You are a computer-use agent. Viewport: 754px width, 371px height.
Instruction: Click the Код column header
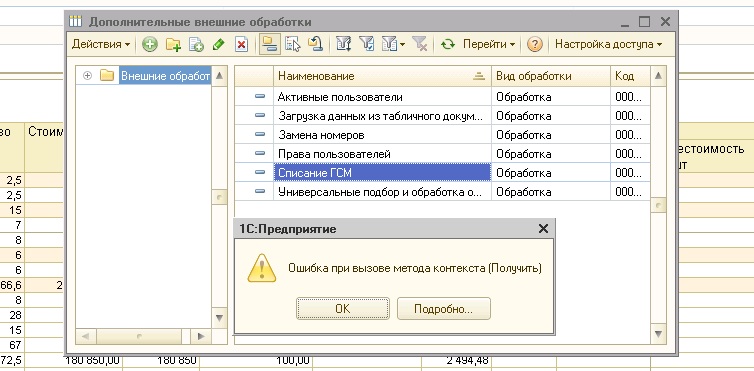point(630,76)
